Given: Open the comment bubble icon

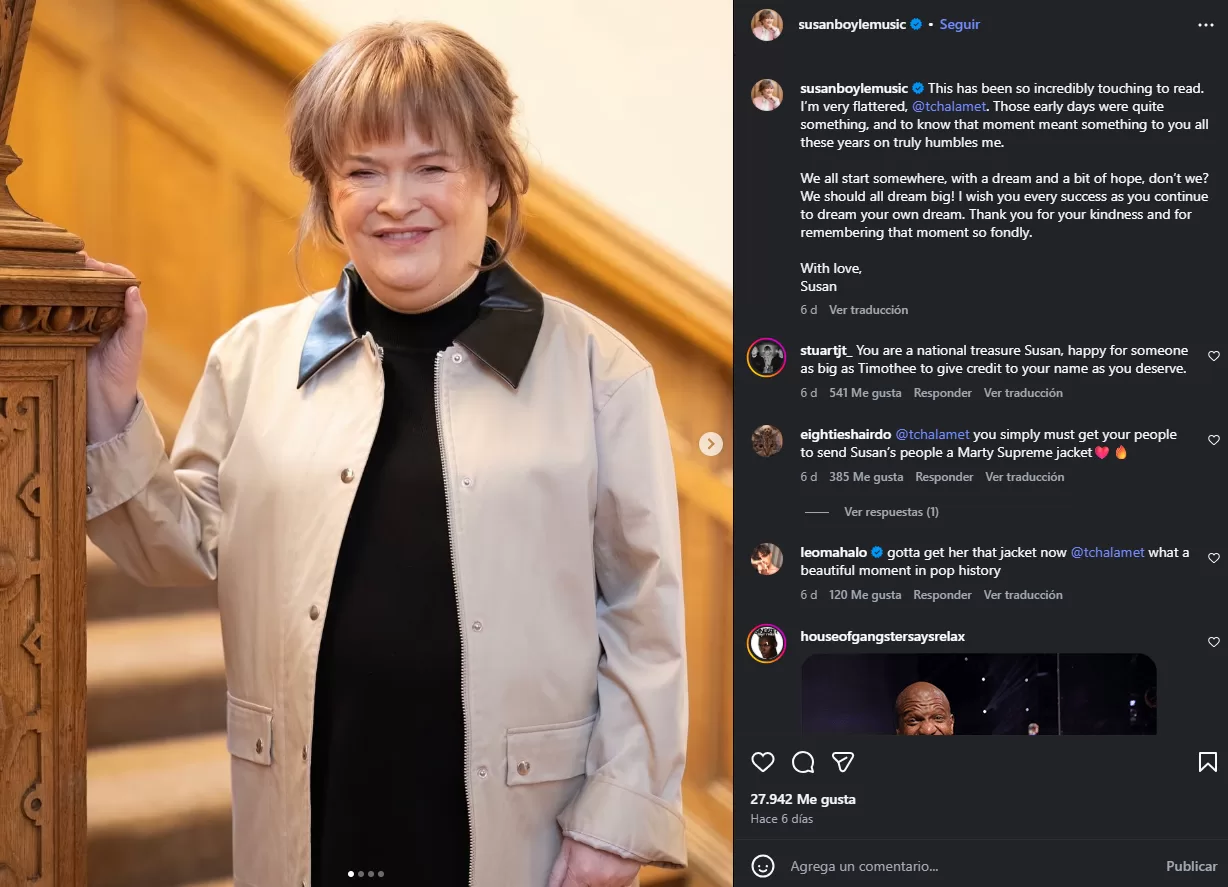Looking at the screenshot, I should point(803,763).
